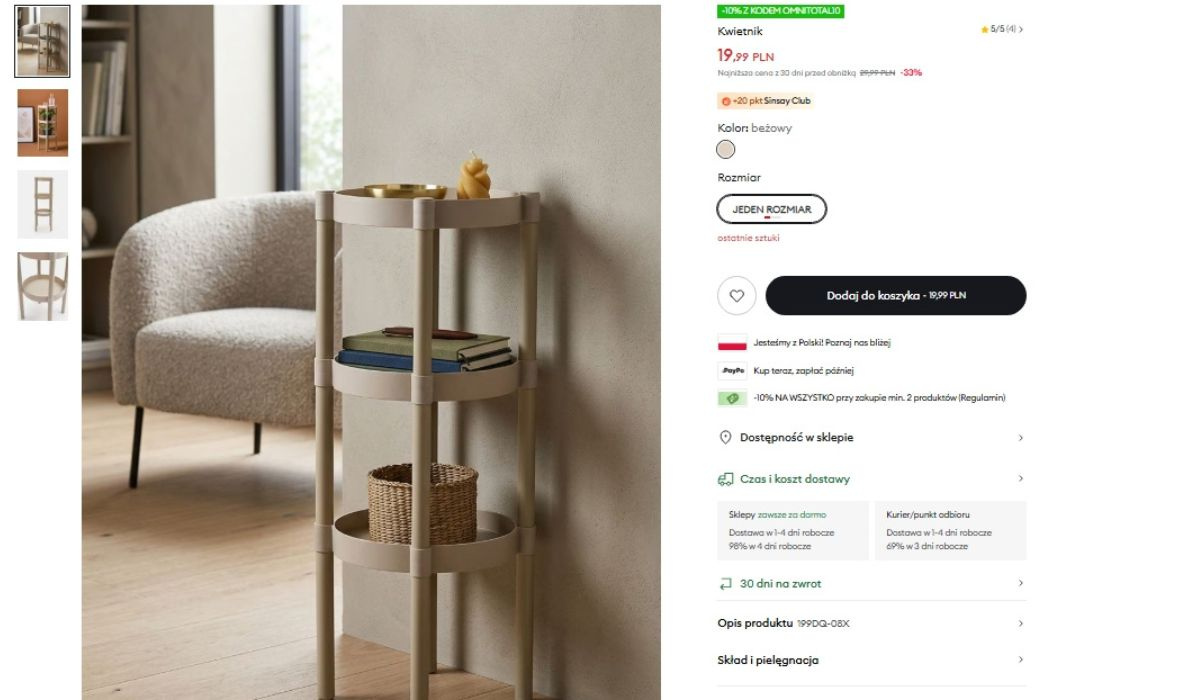
Task: Click the star rating icon
Action: (985, 30)
